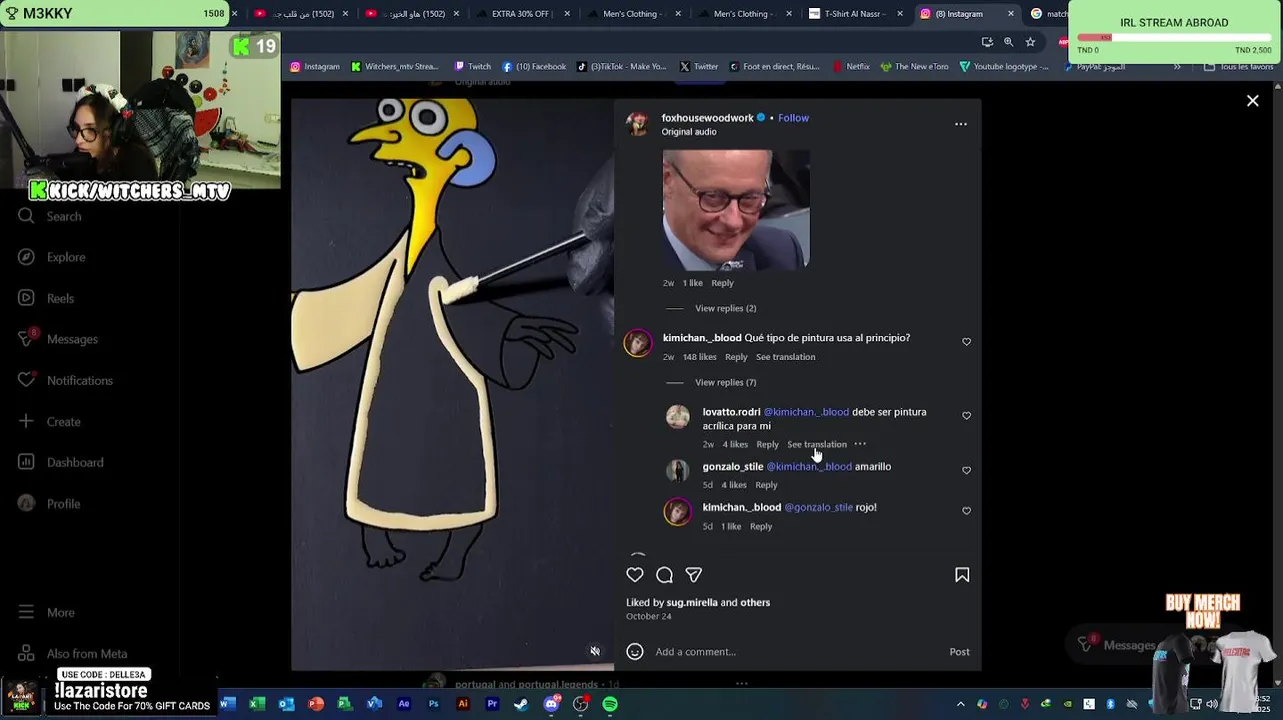Screen dimensions: 1283x720
Task: Share the post via paper-plane icon
Action: tap(694, 575)
